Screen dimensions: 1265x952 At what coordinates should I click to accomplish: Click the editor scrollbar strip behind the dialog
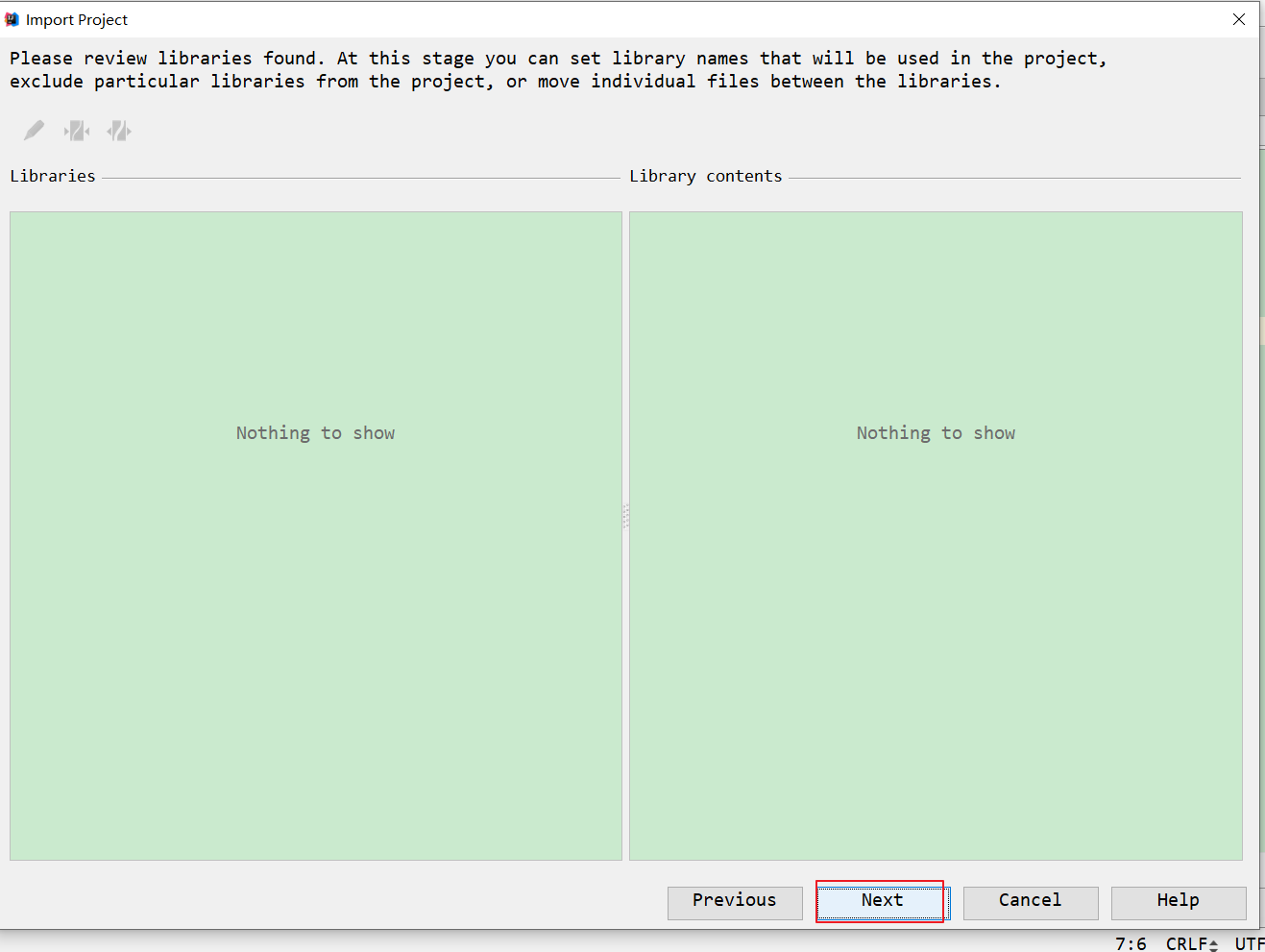pyautogui.click(x=1262, y=480)
